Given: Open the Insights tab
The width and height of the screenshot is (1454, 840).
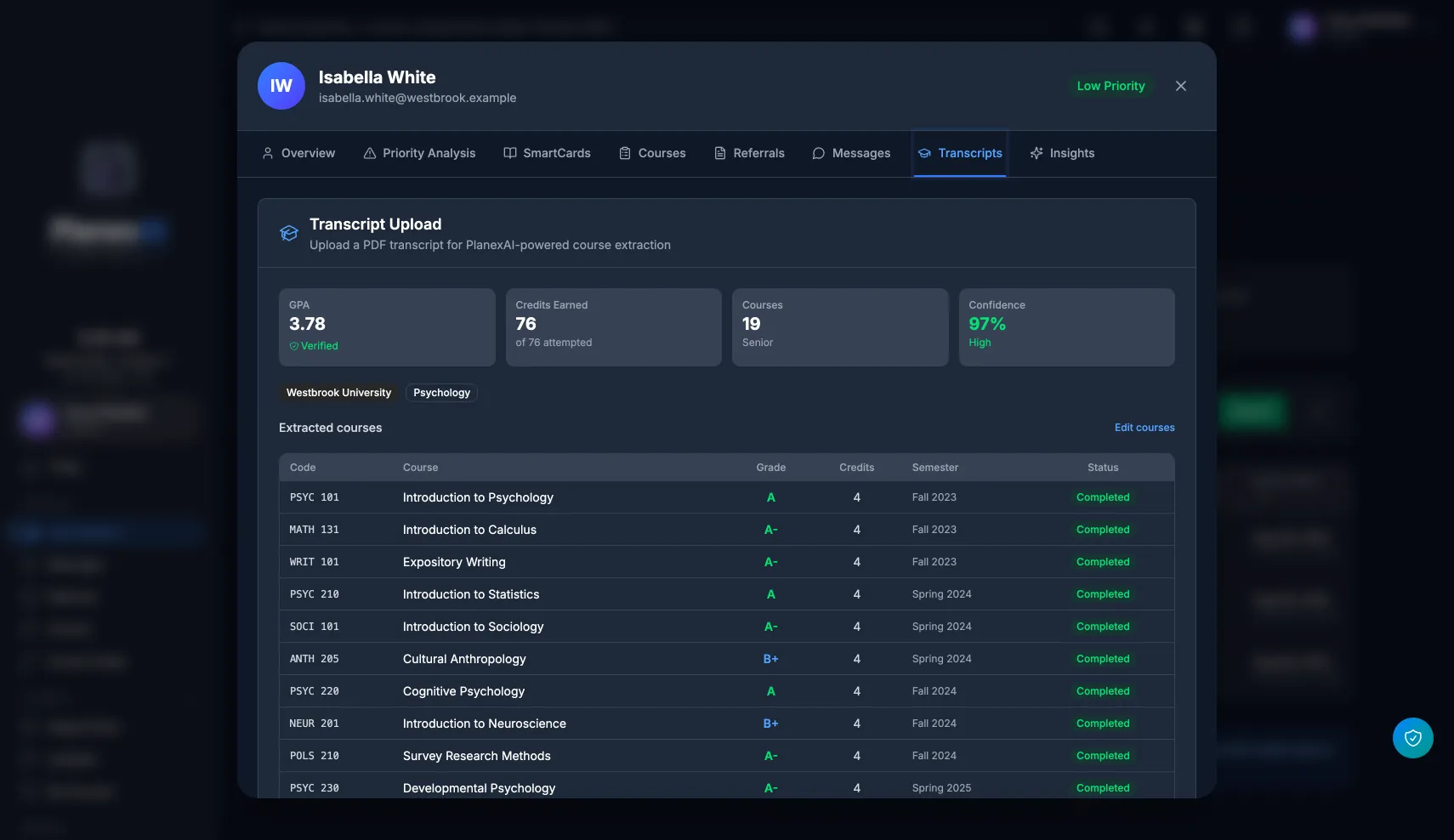Looking at the screenshot, I should coord(1062,153).
